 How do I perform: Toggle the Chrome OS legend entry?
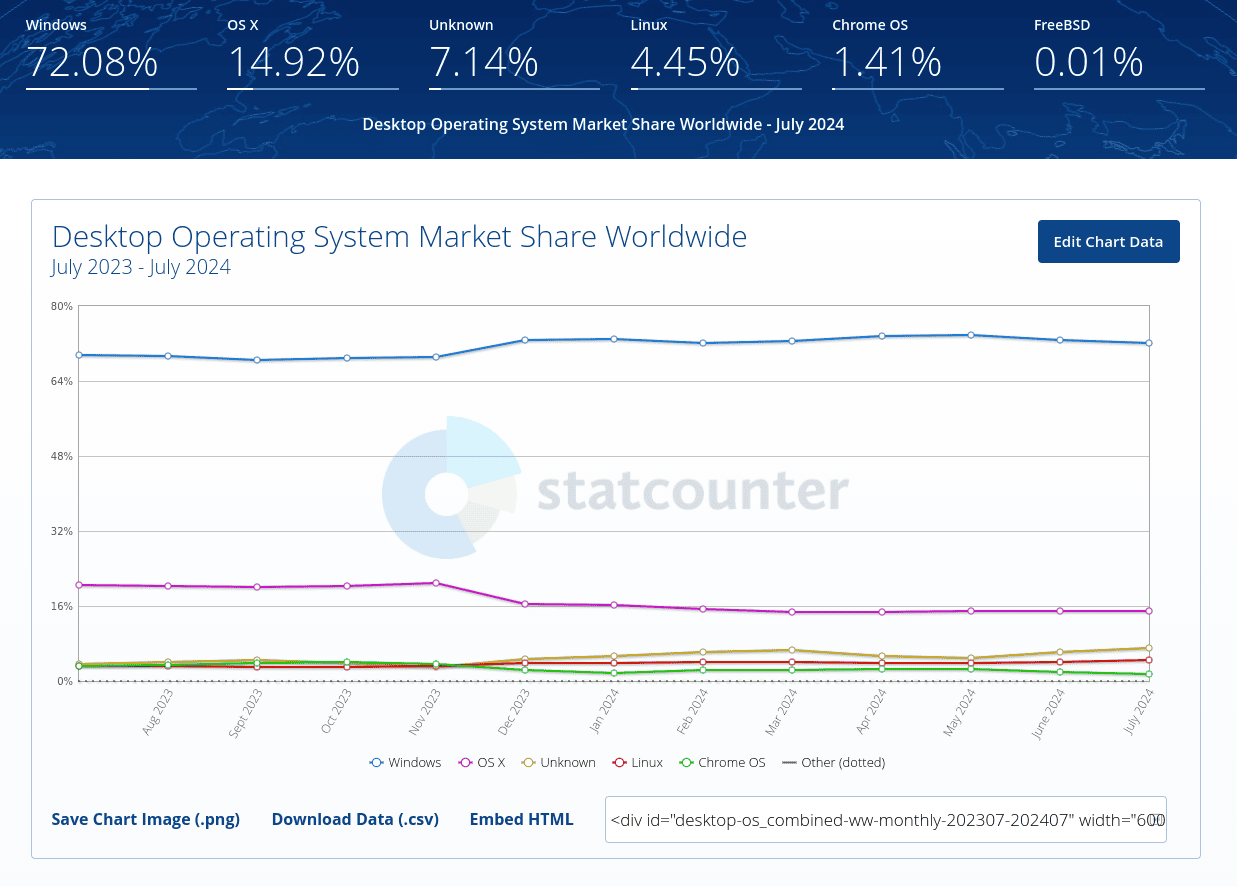(x=723, y=762)
